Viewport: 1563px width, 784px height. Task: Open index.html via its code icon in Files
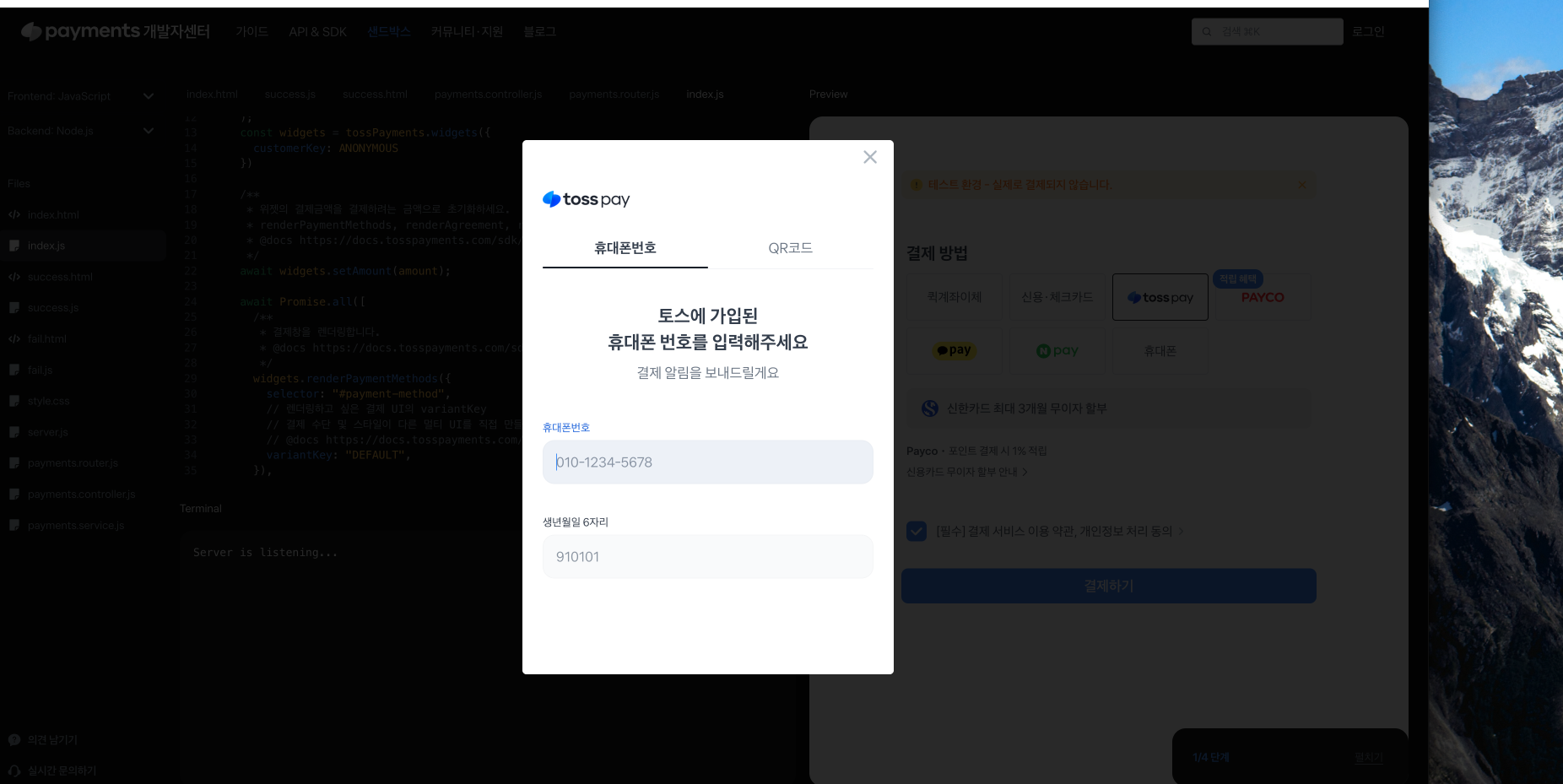click(x=14, y=214)
